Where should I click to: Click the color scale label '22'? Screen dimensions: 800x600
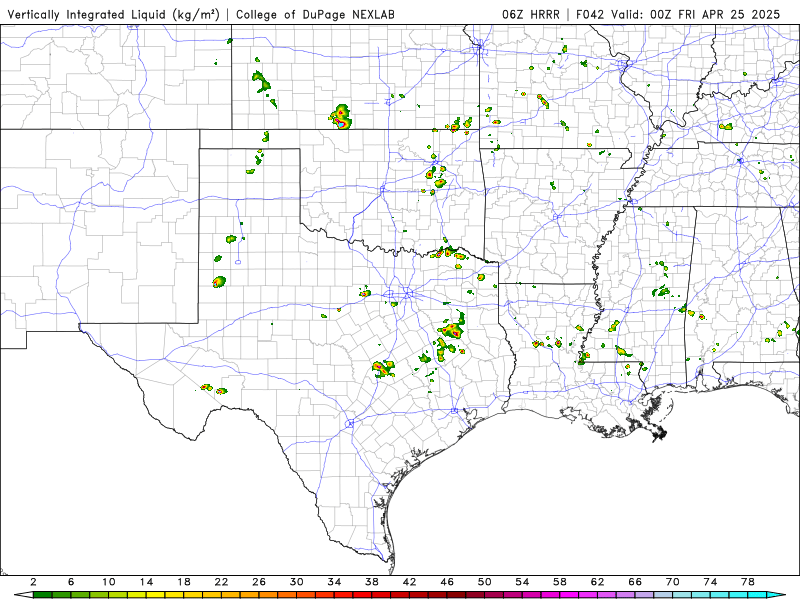coord(221,582)
